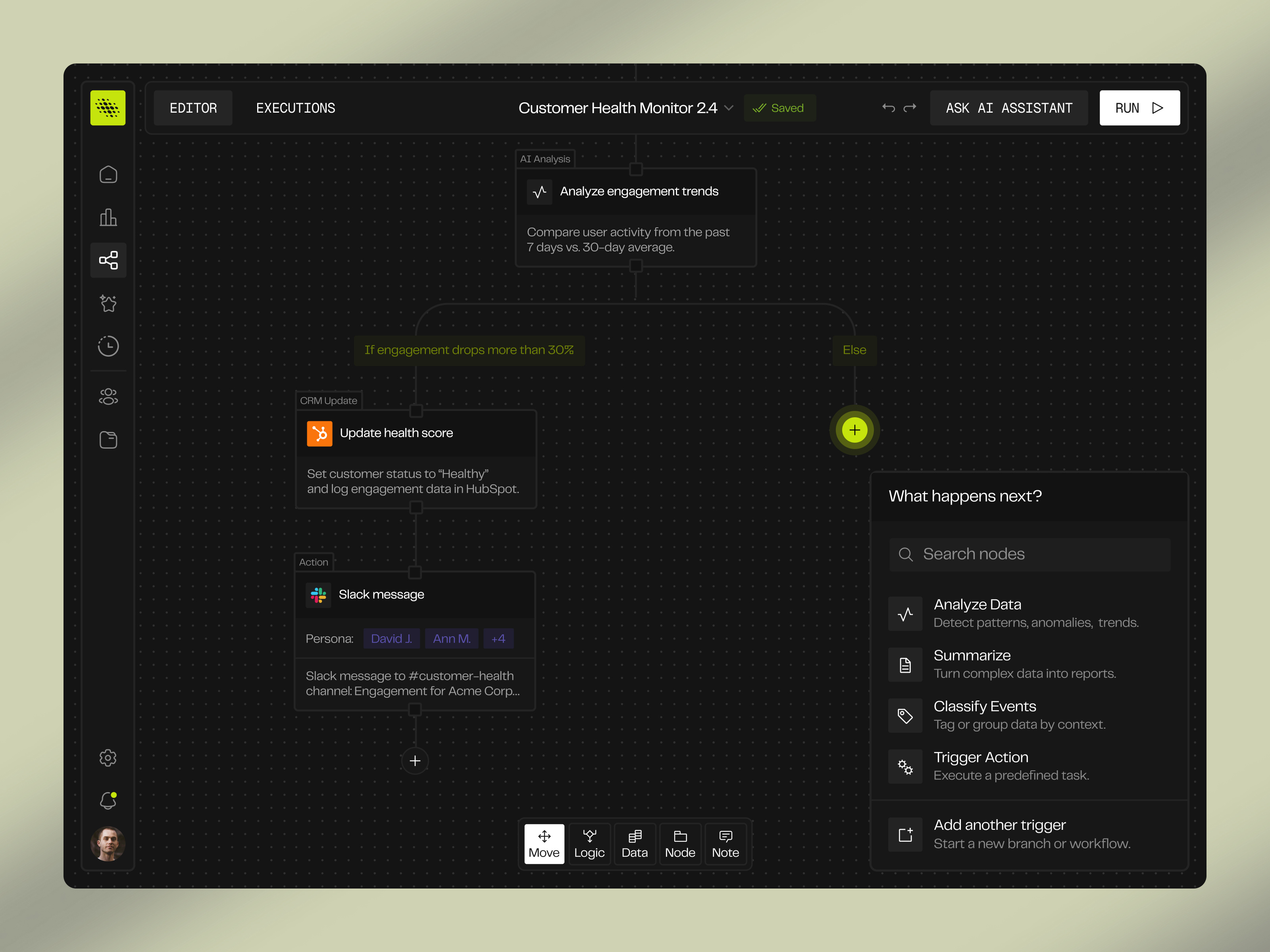
Task: Switch to the EXECUTIONS tab
Action: click(x=295, y=107)
